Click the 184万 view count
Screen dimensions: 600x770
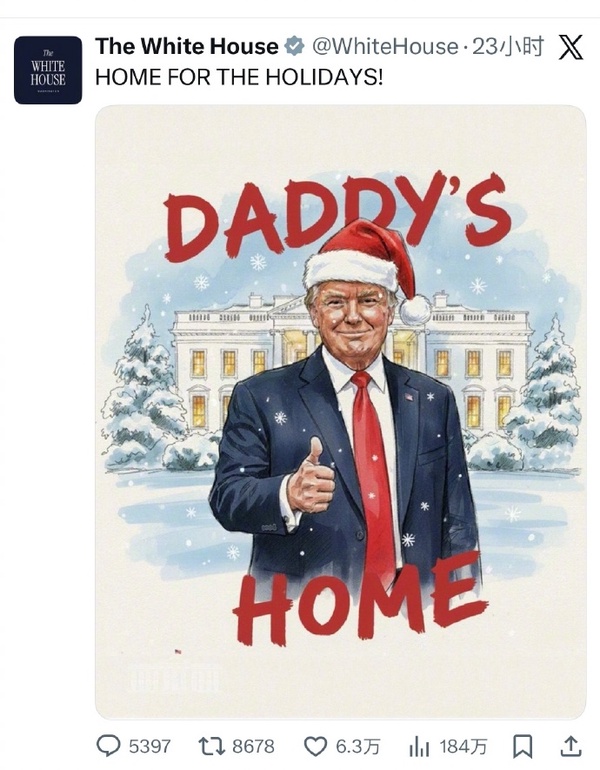tap(463, 746)
